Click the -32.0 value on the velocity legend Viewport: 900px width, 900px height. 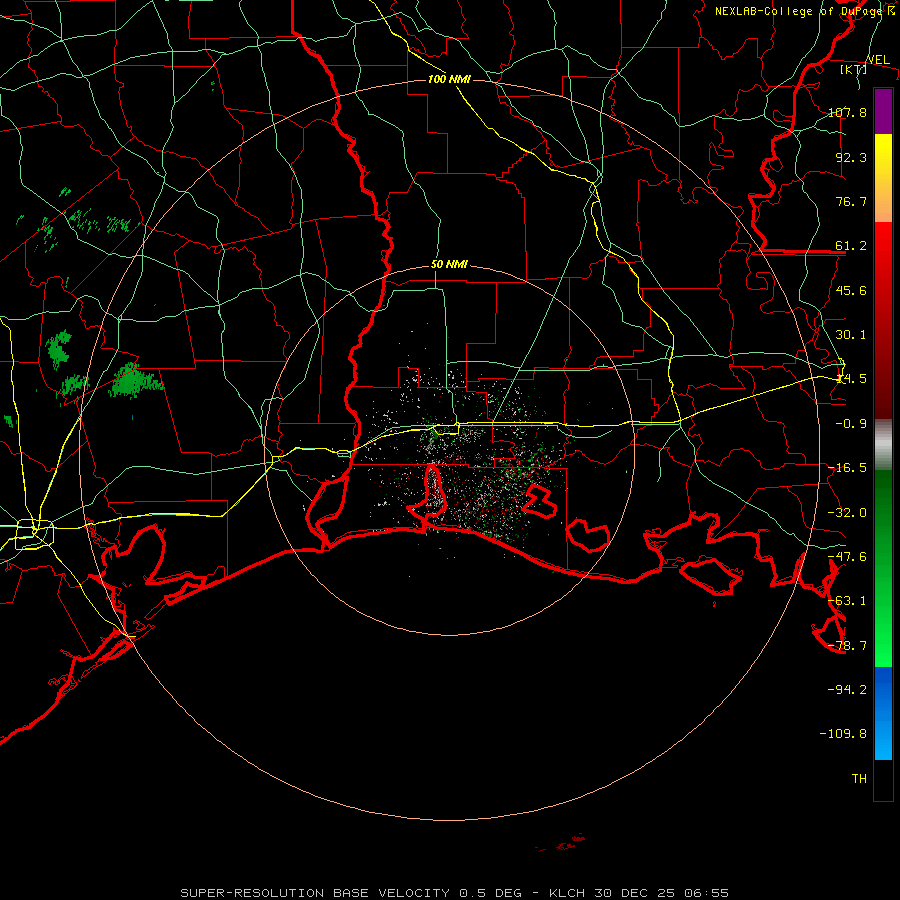tap(847, 512)
